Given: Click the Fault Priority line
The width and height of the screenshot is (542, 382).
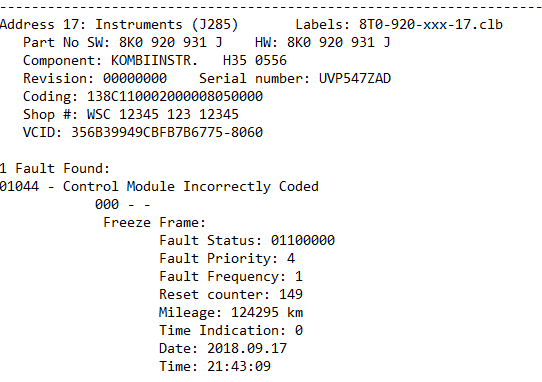Looking at the screenshot, I should [x=227, y=259].
